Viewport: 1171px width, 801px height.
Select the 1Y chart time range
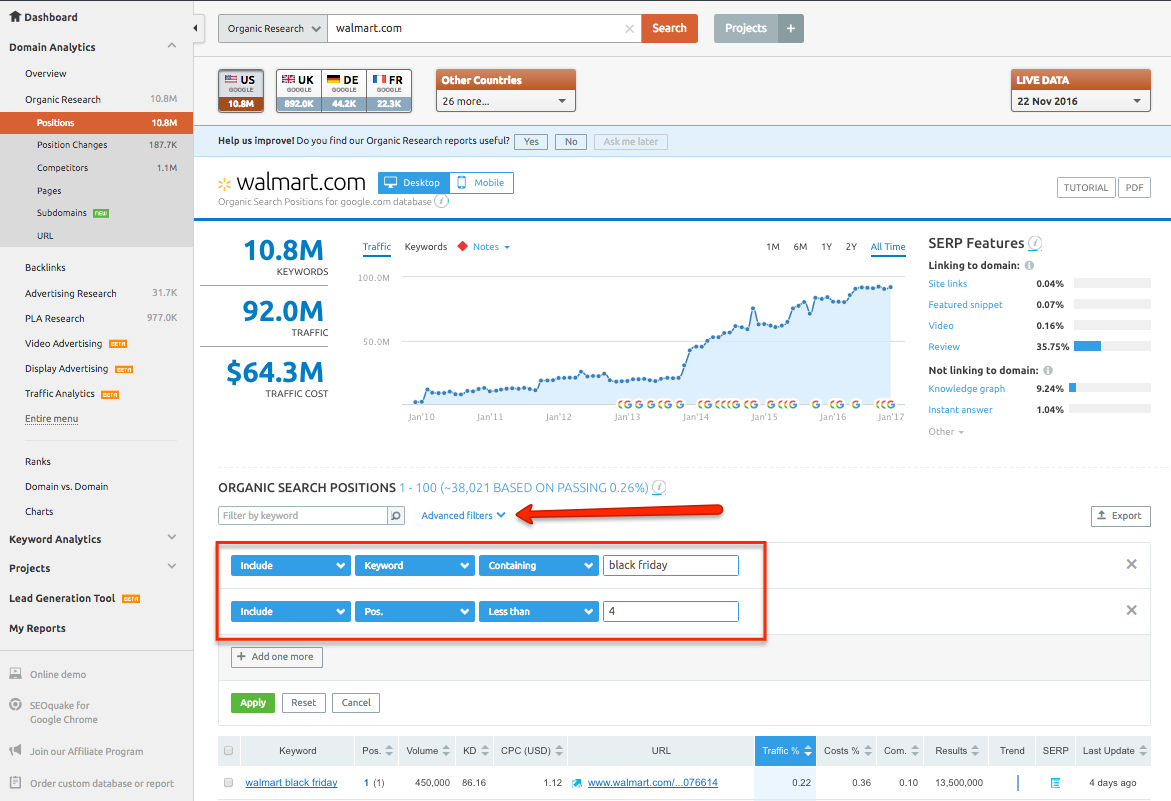point(826,247)
